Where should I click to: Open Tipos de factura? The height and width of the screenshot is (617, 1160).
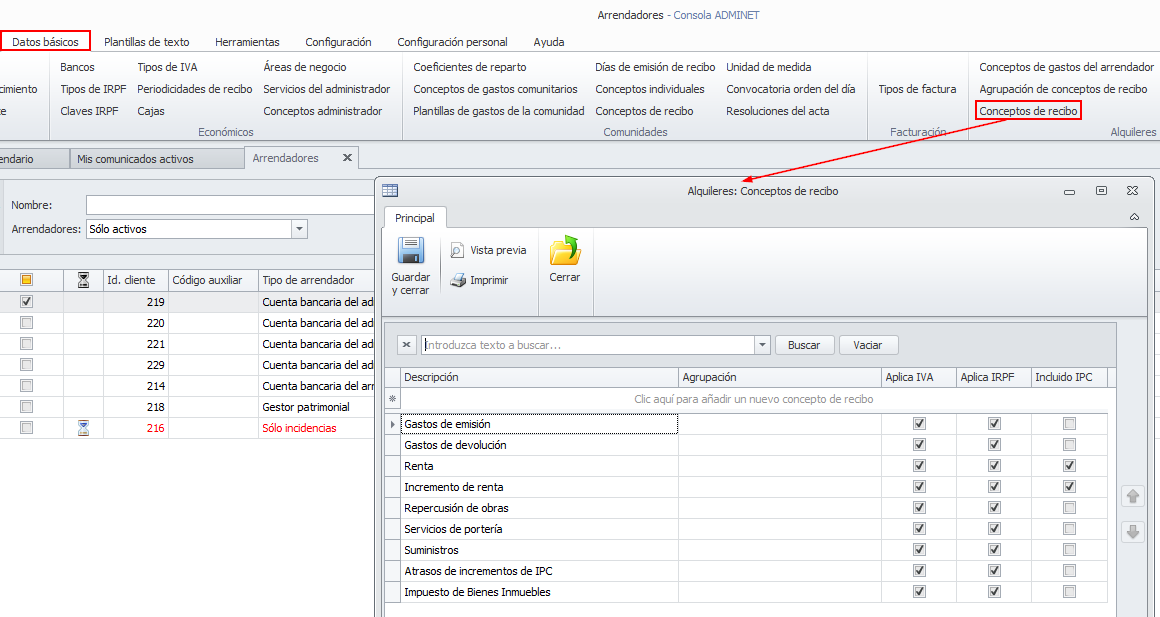coord(917,89)
